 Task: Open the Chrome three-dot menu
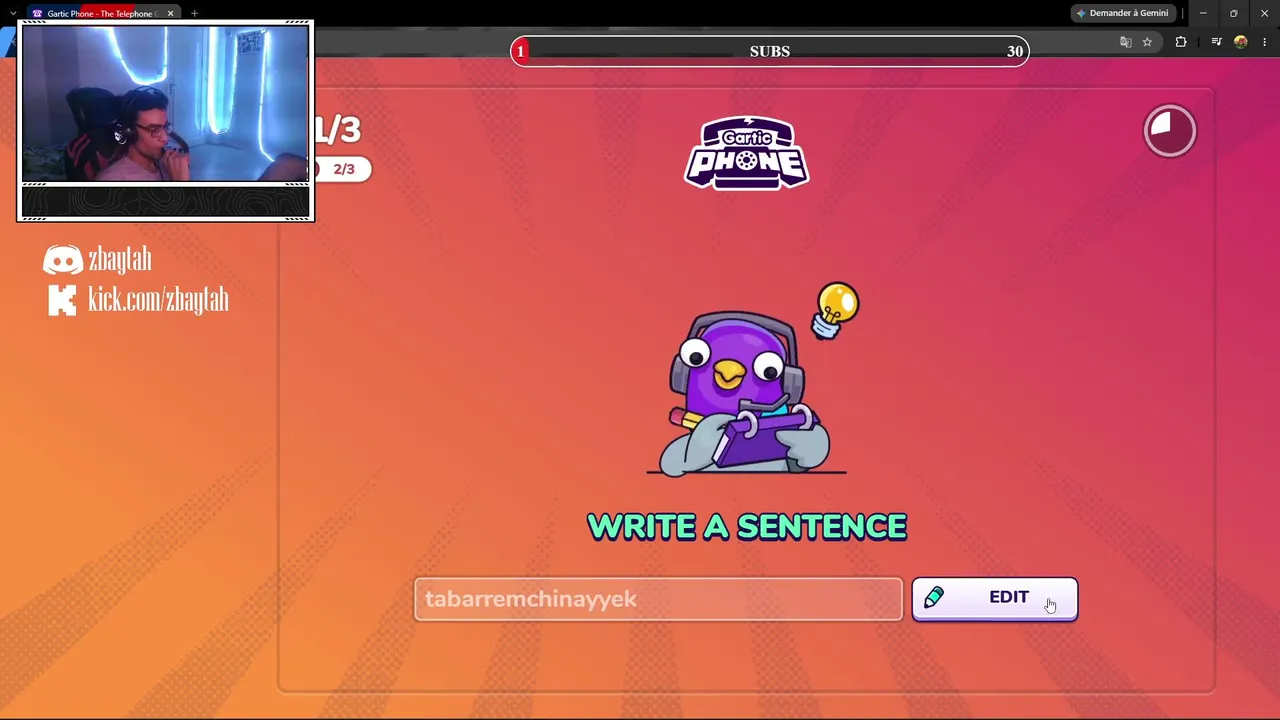click(1264, 42)
